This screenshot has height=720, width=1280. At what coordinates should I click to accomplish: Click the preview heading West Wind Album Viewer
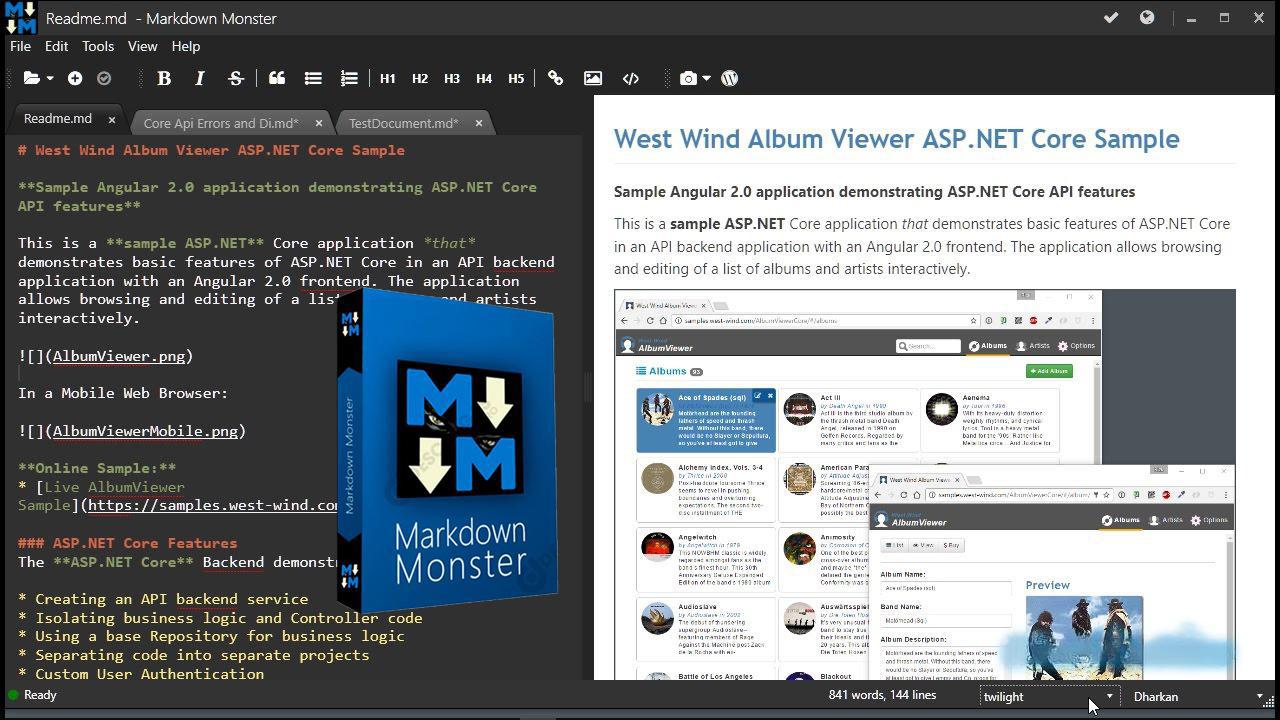click(896, 139)
